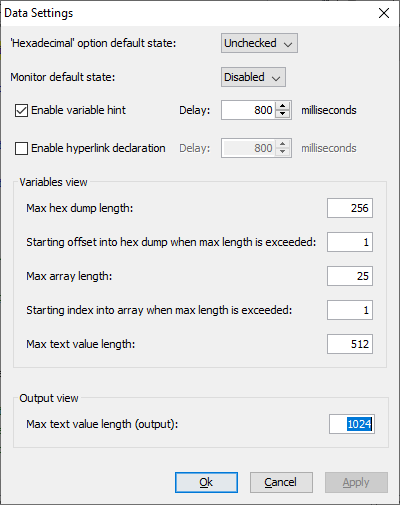This screenshot has width=400, height=505.
Task: Cancel the Data Settings changes
Action: point(281,482)
